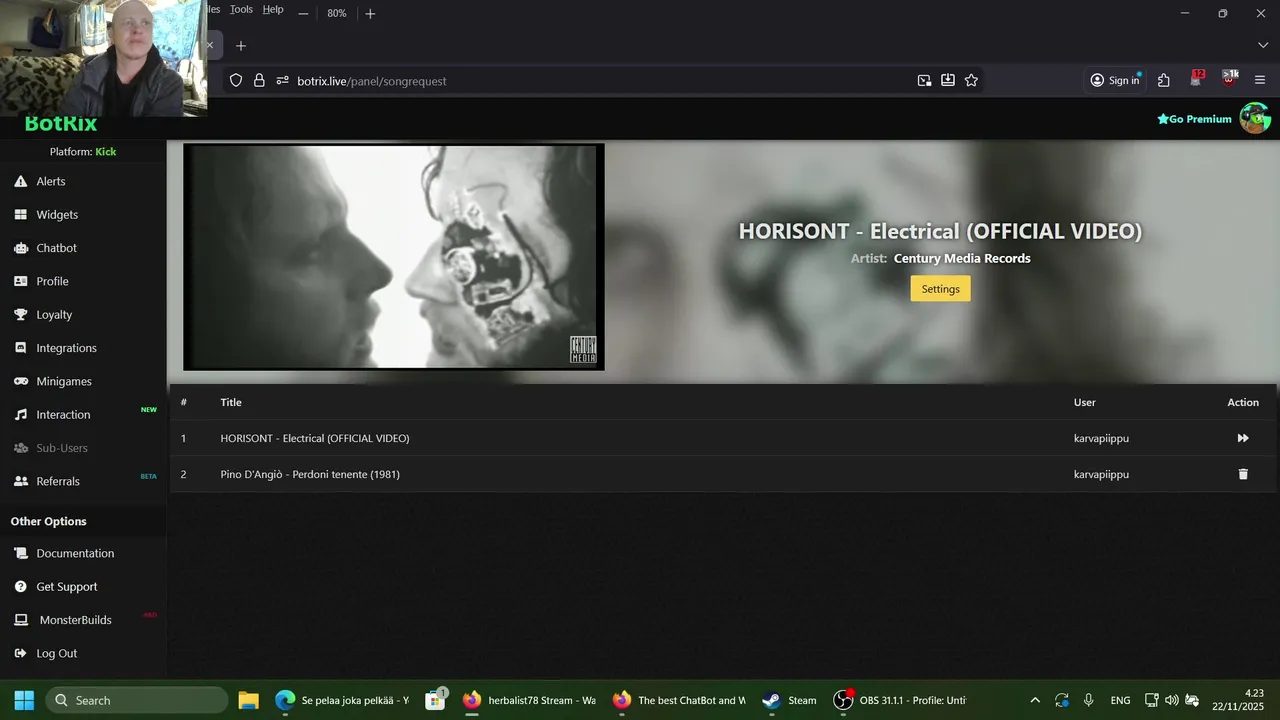Open the site permissions icon
This screenshot has width=1280, height=720.
[x=282, y=81]
